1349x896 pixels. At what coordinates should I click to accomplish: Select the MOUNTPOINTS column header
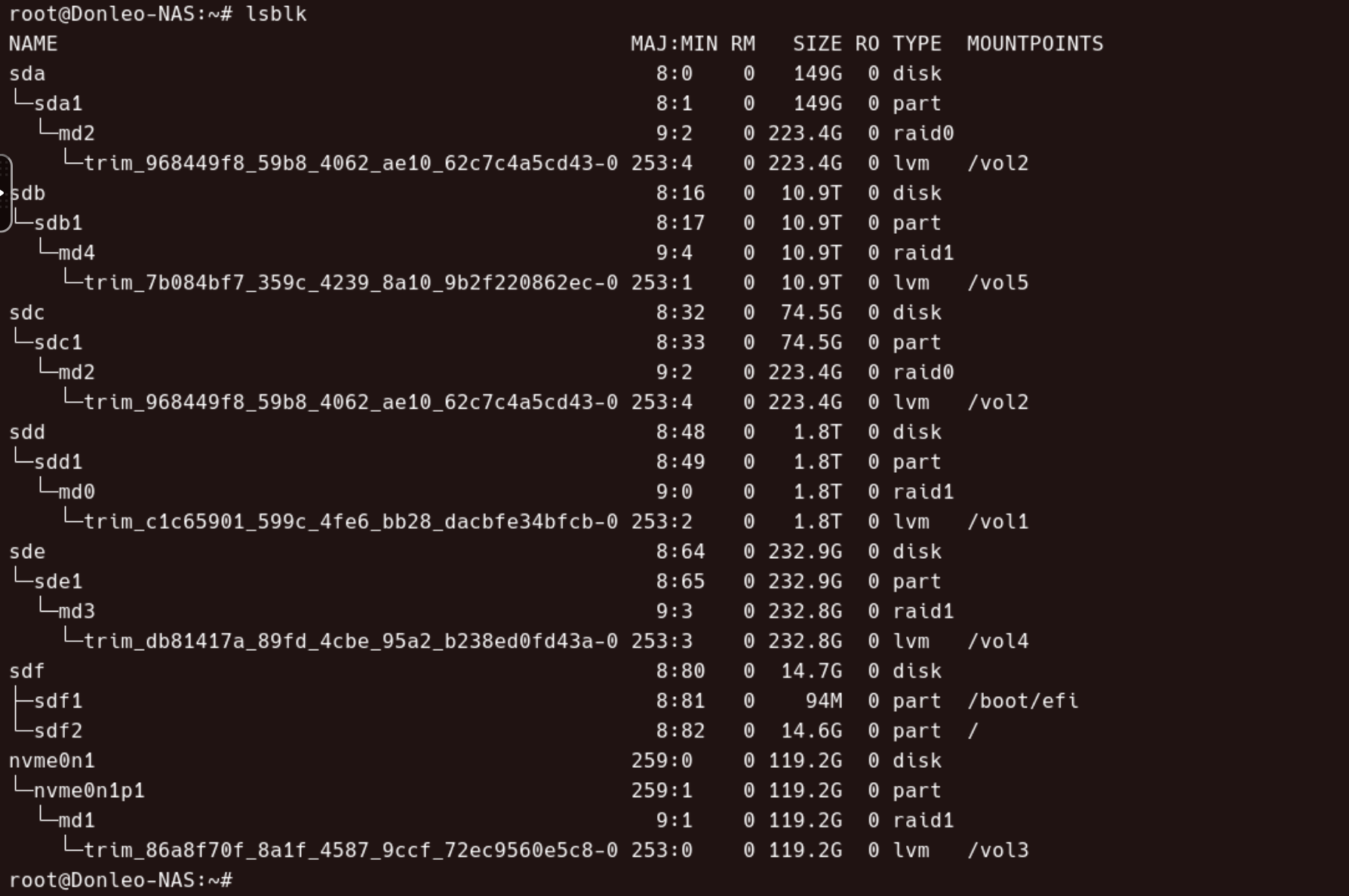[x=1035, y=44]
